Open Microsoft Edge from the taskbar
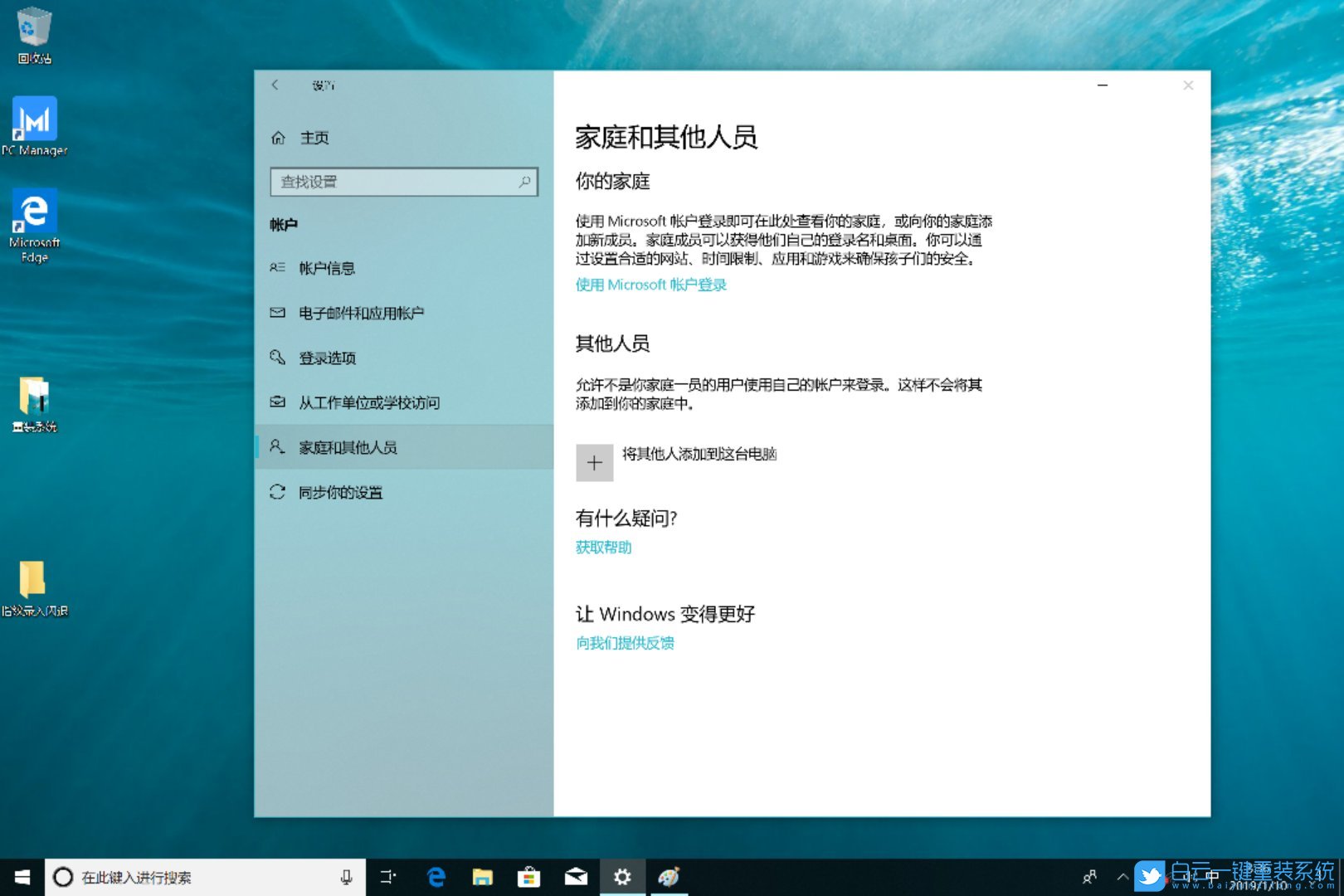This screenshot has width=1344, height=896. click(436, 877)
